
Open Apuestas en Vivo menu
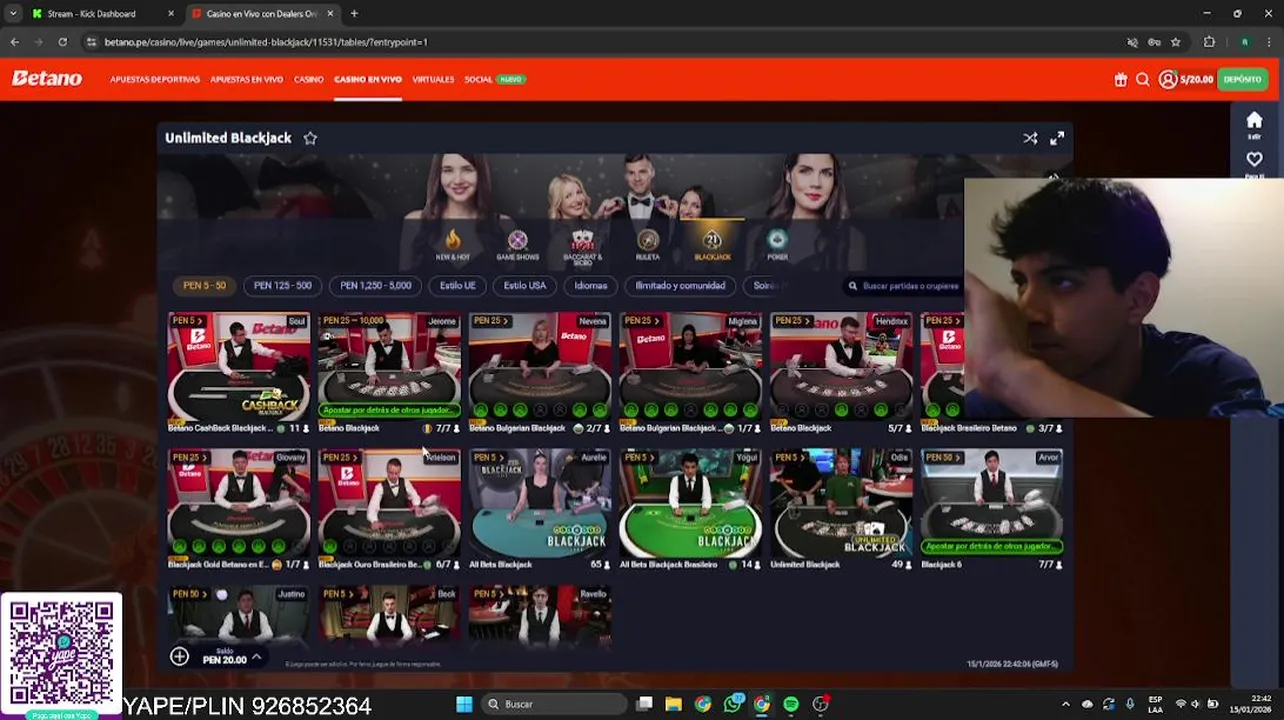point(246,79)
